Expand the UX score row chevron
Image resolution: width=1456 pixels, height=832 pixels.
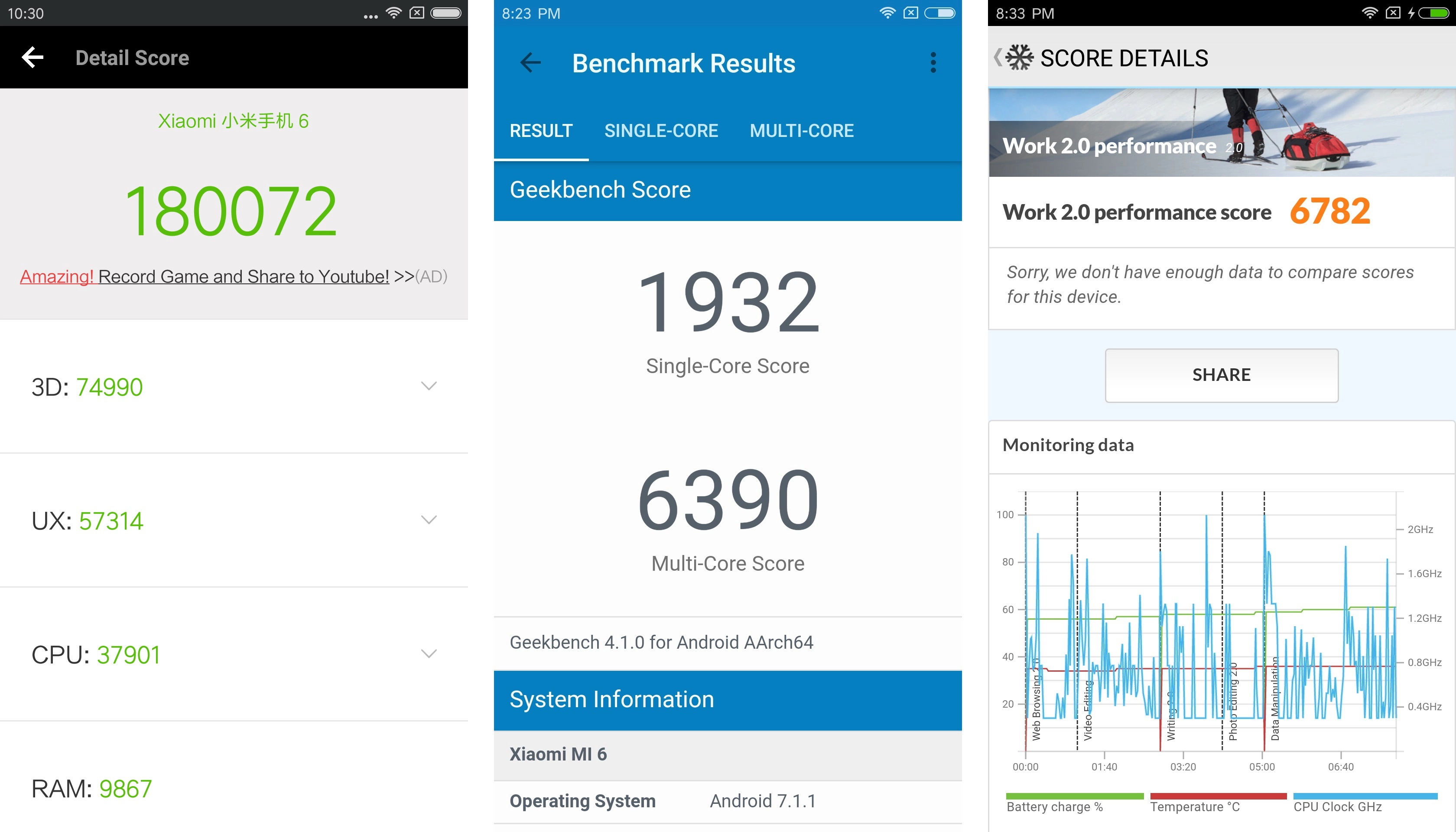(x=429, y=520)
